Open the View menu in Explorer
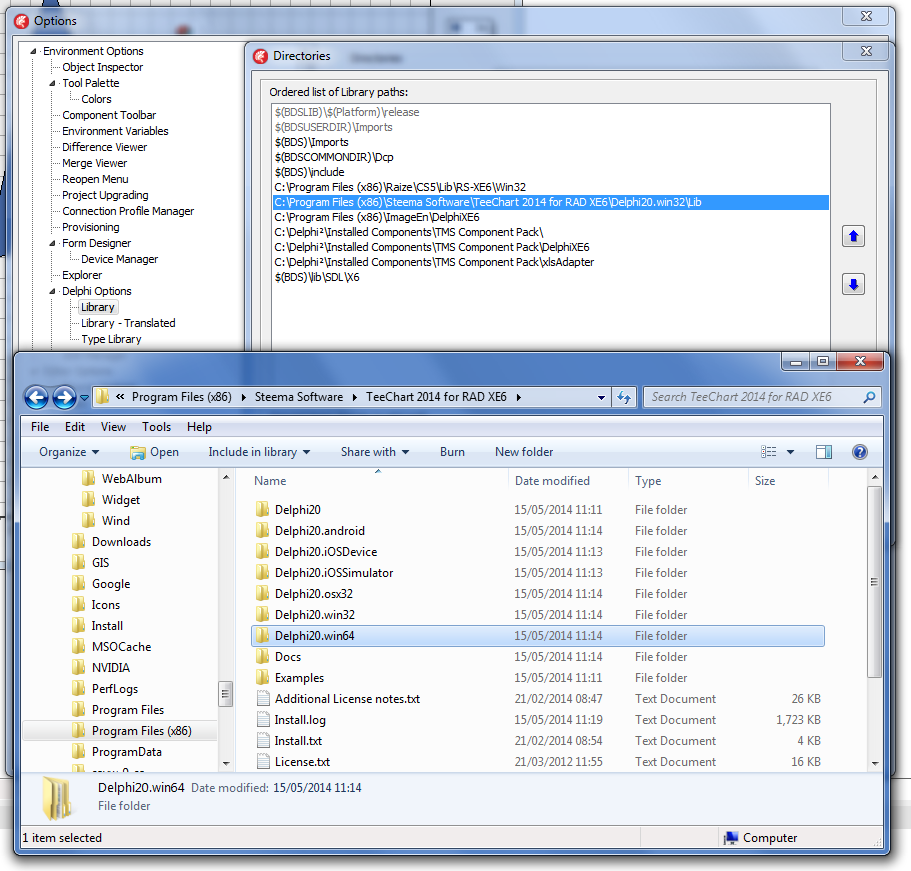Screen dimensions: 911x871 [113, 426]
